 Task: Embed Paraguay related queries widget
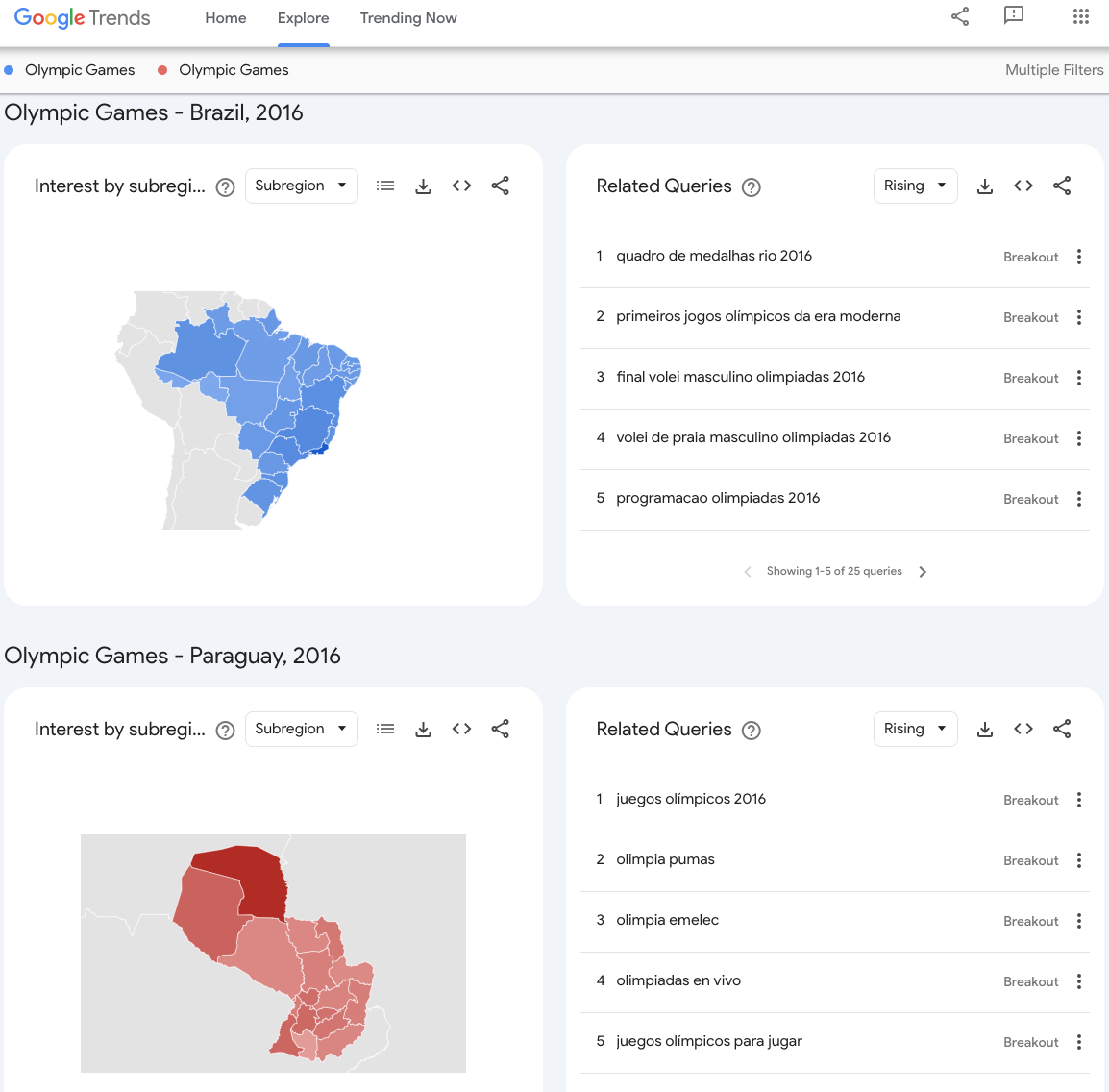pyautogui.click(x=1023, y=730)
